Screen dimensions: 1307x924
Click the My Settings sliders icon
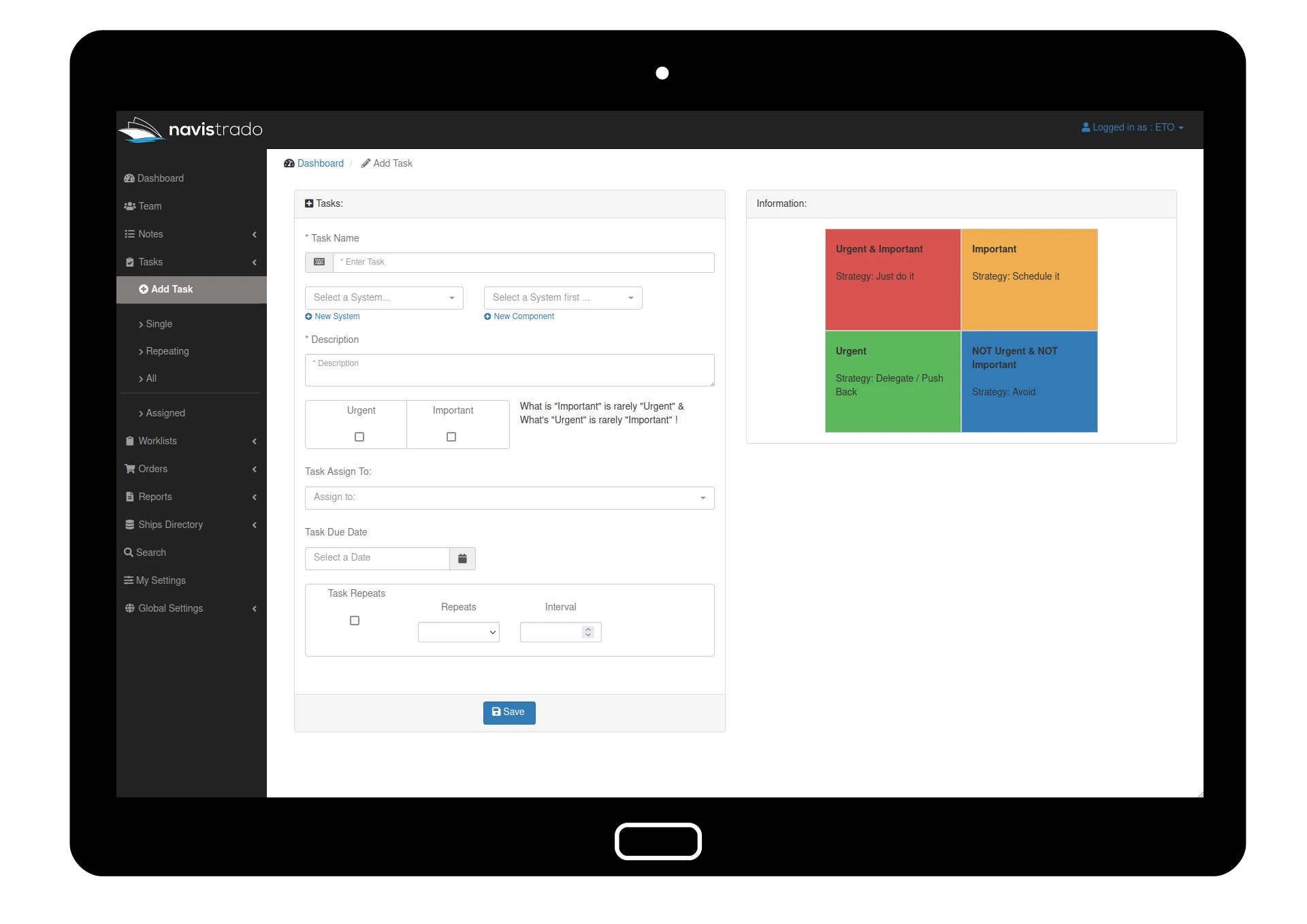(129, 580)
